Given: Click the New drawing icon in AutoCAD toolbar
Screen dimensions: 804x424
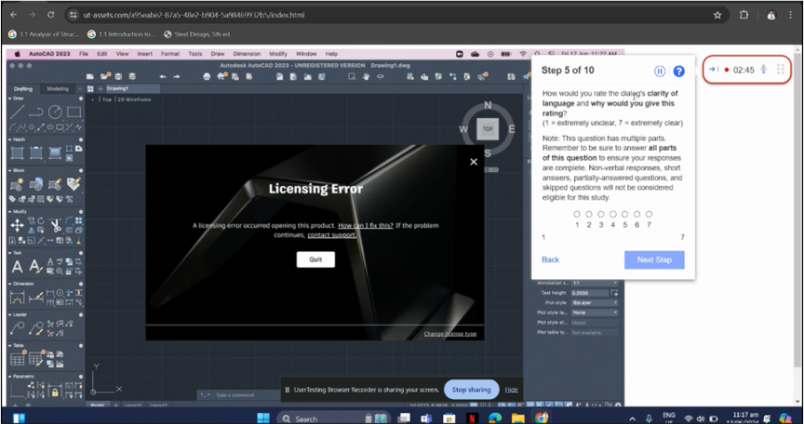Looking at the screenshot, I should (90, 76).
